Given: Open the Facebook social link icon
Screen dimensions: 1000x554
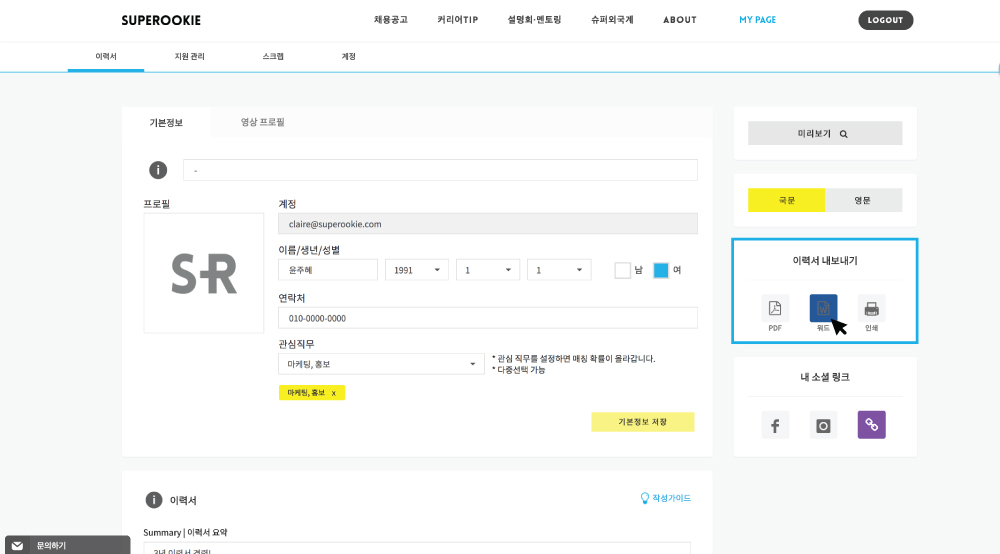Looking at the screenshot, I should [x=775, y=425].
